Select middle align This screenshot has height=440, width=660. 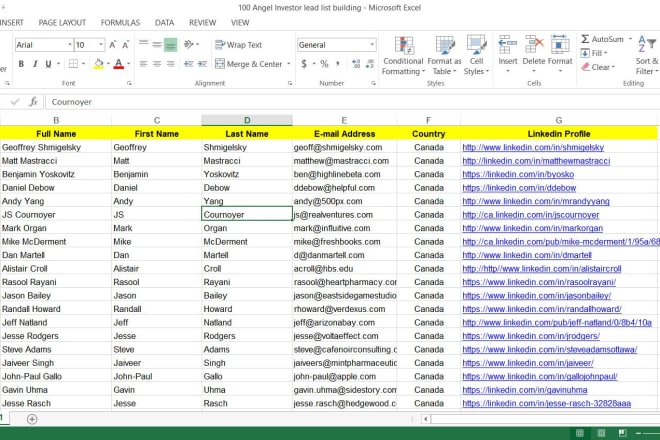click(157, 45)
